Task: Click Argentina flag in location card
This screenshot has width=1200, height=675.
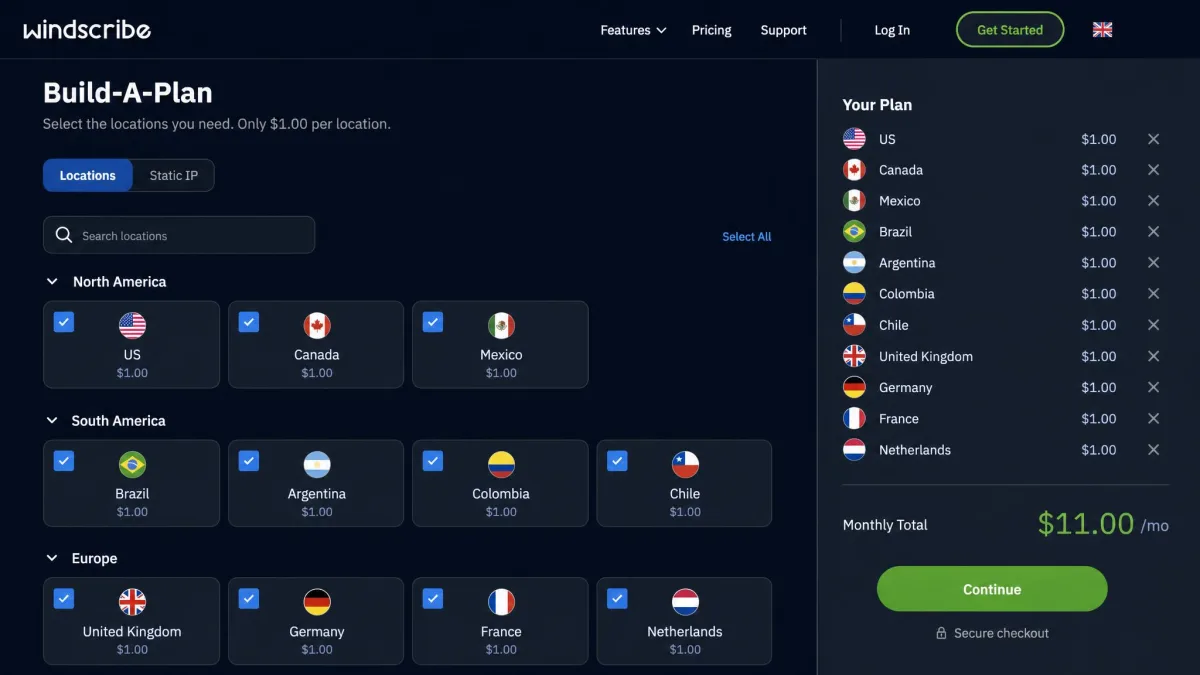Action: point(317,465)
